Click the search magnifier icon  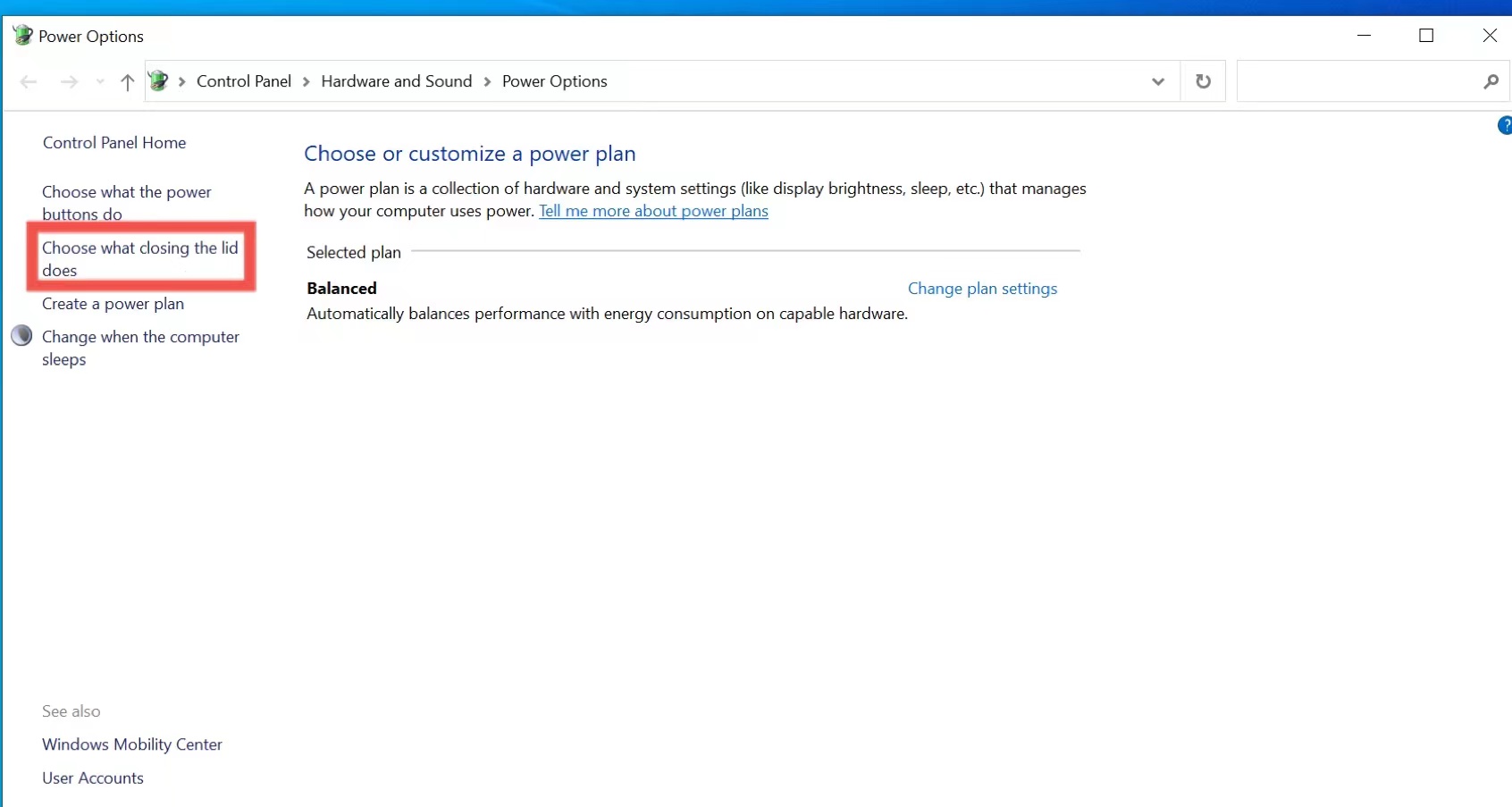point(1491,81)
